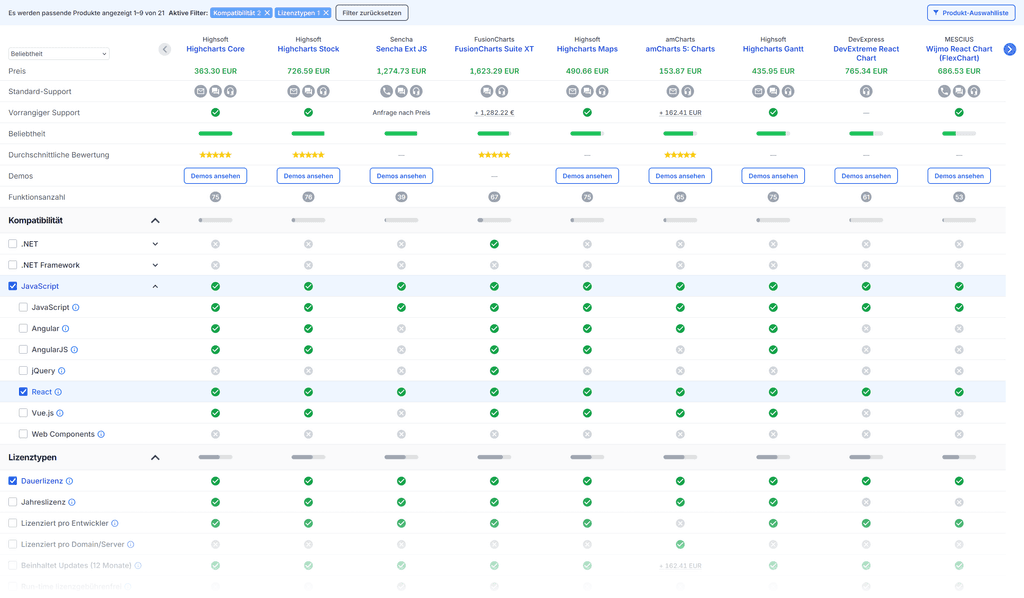Collapse the JavaScript group chevron
The height and width of the screenshot is (598, 1024).
tap(155, 286)
